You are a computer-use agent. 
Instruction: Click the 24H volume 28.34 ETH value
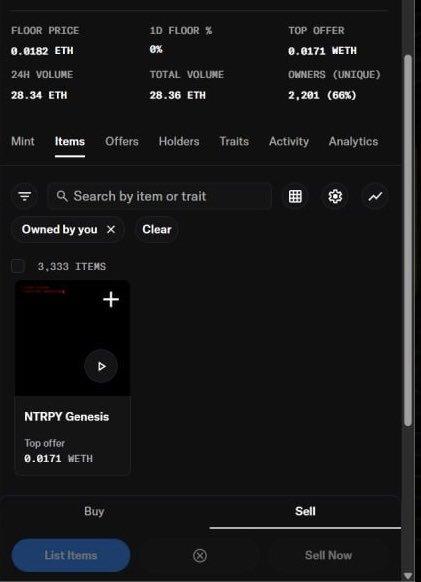pos(39,95)
